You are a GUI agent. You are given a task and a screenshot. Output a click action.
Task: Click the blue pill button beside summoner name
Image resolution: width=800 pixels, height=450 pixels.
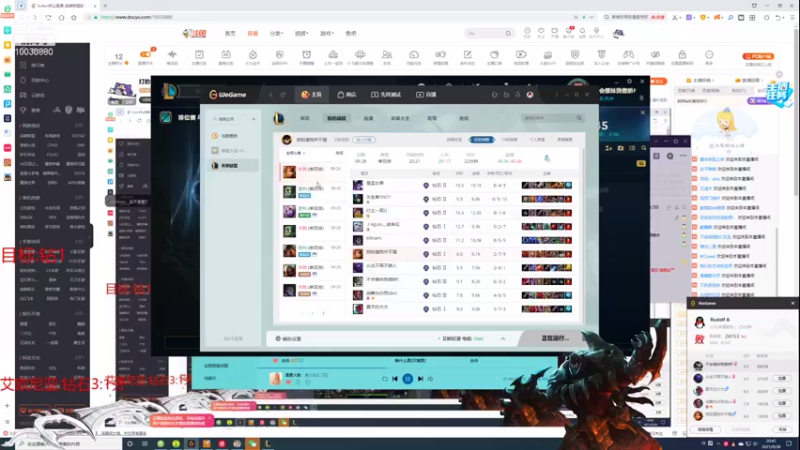pos(363,140)
